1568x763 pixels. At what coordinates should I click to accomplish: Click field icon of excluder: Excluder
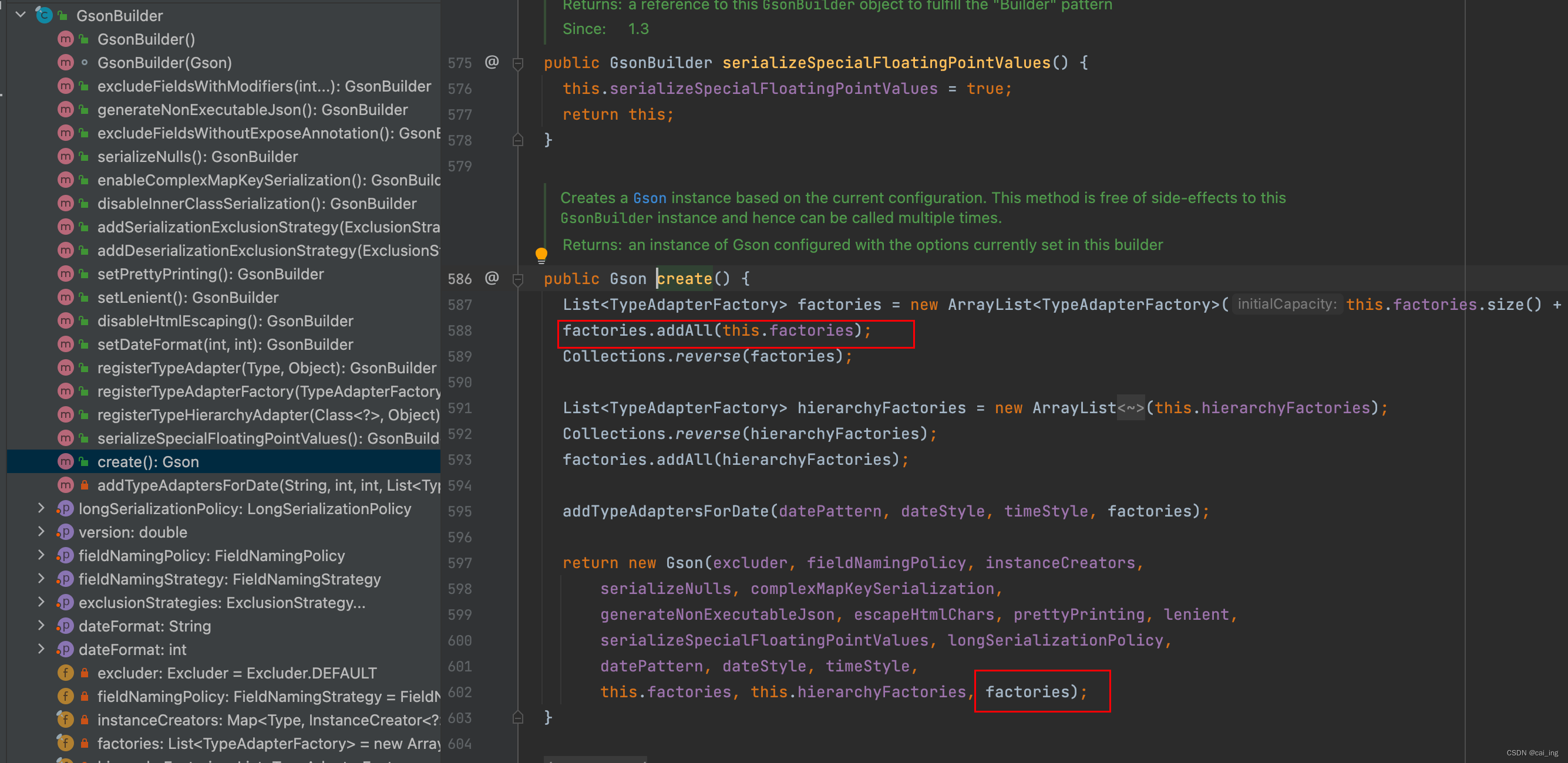(66, 673)
